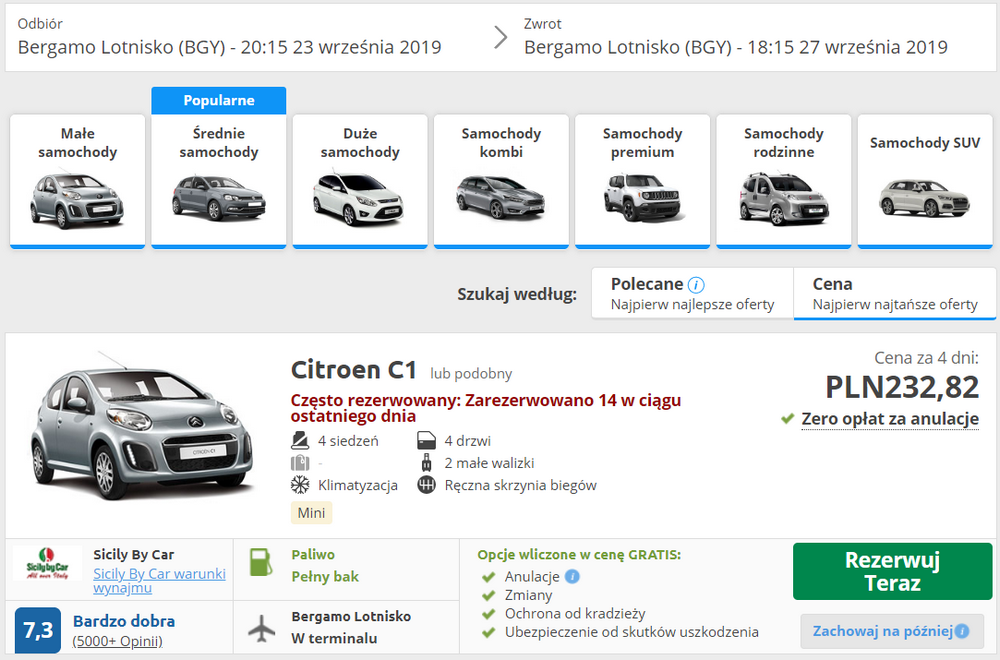Screen dimensions: 1000x660
Task: Click the Mini class tag
Action: pyautogui.click(x=311, y=513)
